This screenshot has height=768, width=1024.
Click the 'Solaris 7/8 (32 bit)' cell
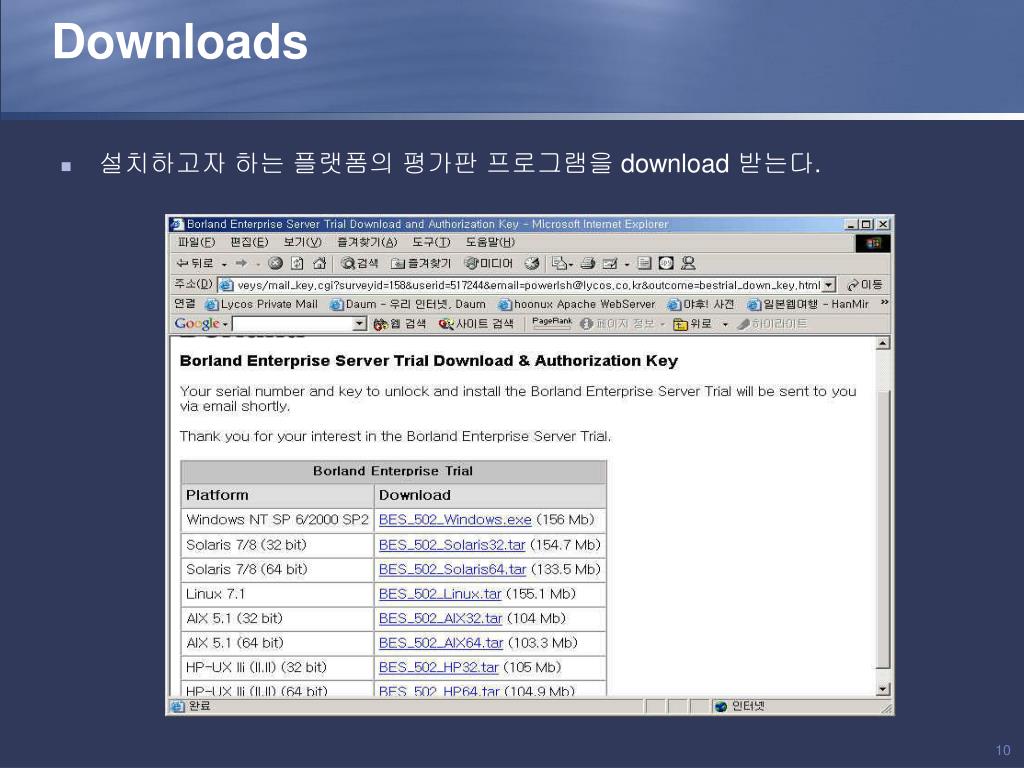point(277,545)
